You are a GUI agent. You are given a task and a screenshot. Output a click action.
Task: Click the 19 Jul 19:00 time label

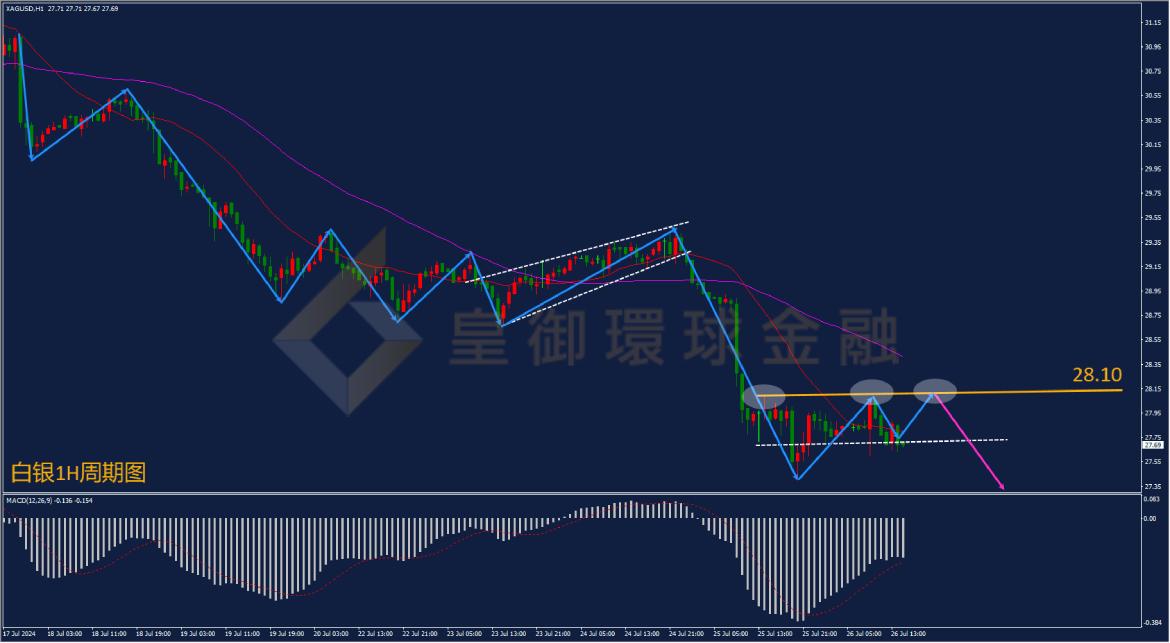coord(287,634)
